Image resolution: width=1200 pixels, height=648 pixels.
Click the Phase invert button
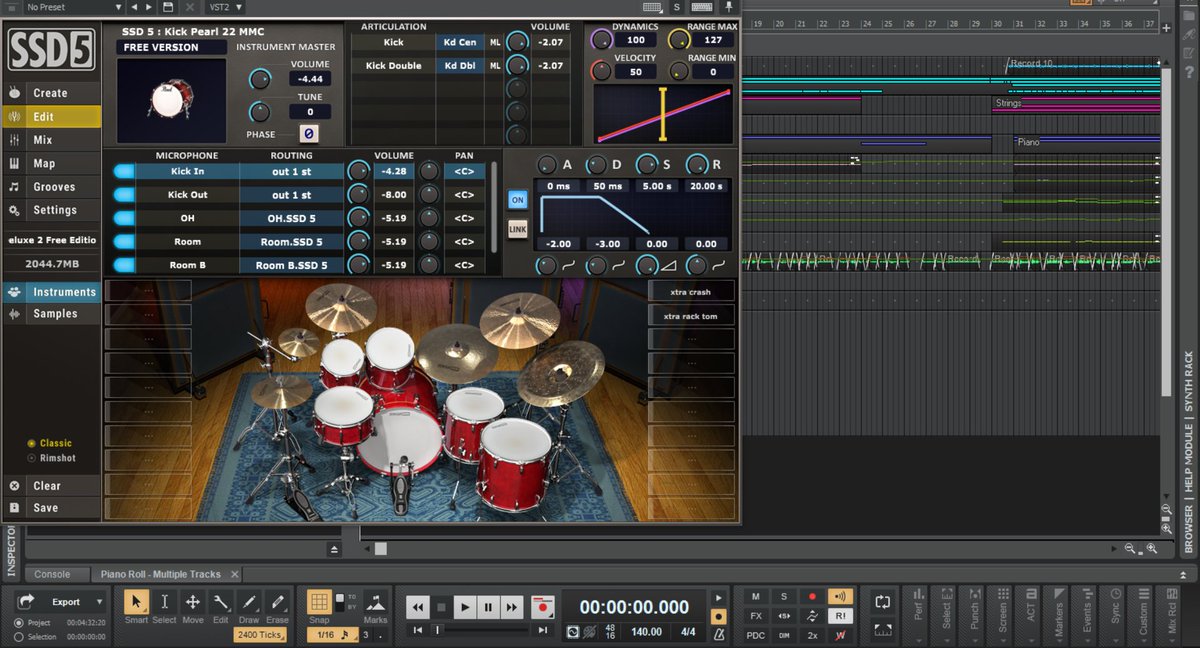click(x=309, y=134)
